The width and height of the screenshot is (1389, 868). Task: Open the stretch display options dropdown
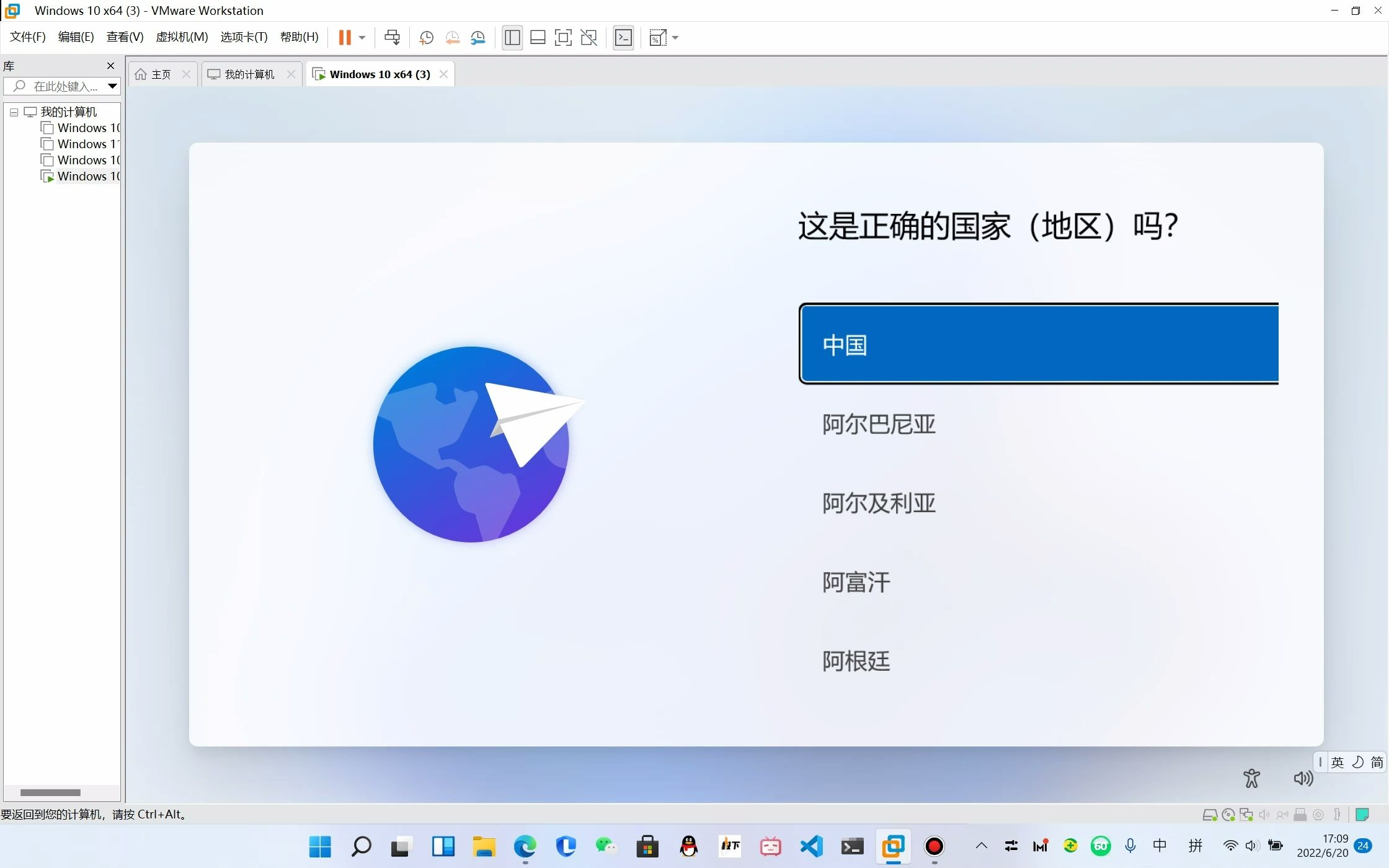675,38
